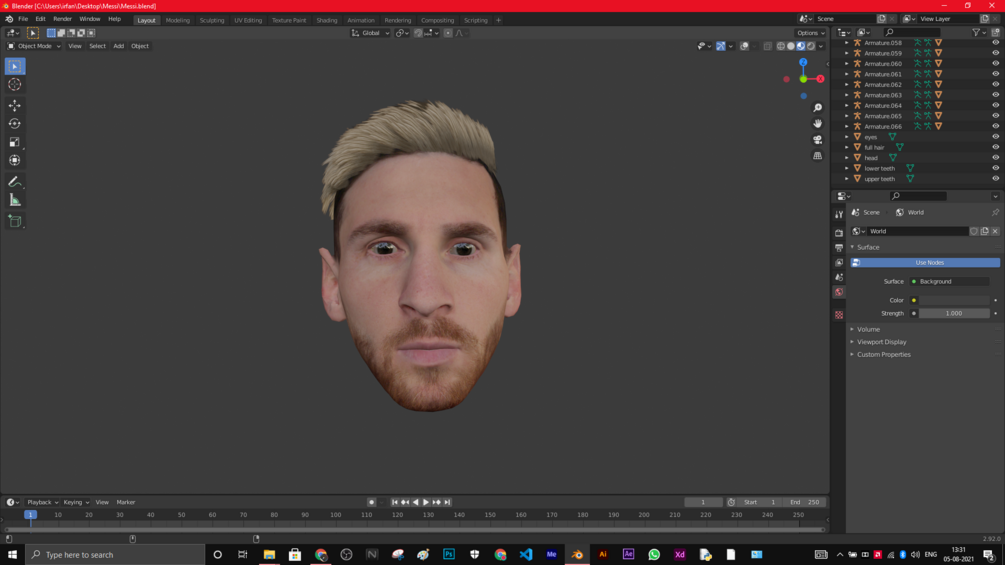Click the X axis on navigation gizmo
This screenshot has width=1005, height=565.
click(x=820, y=79)
